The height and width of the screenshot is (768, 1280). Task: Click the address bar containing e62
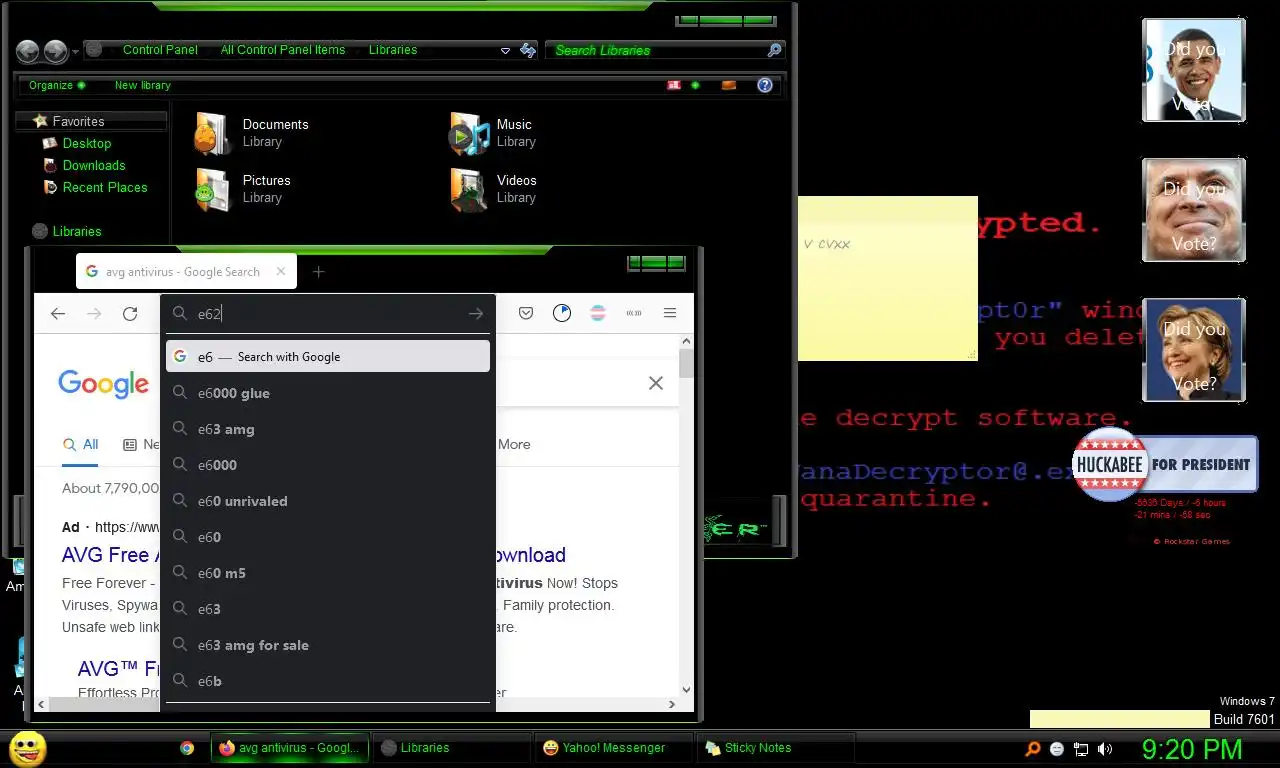(x=330, y=313)
